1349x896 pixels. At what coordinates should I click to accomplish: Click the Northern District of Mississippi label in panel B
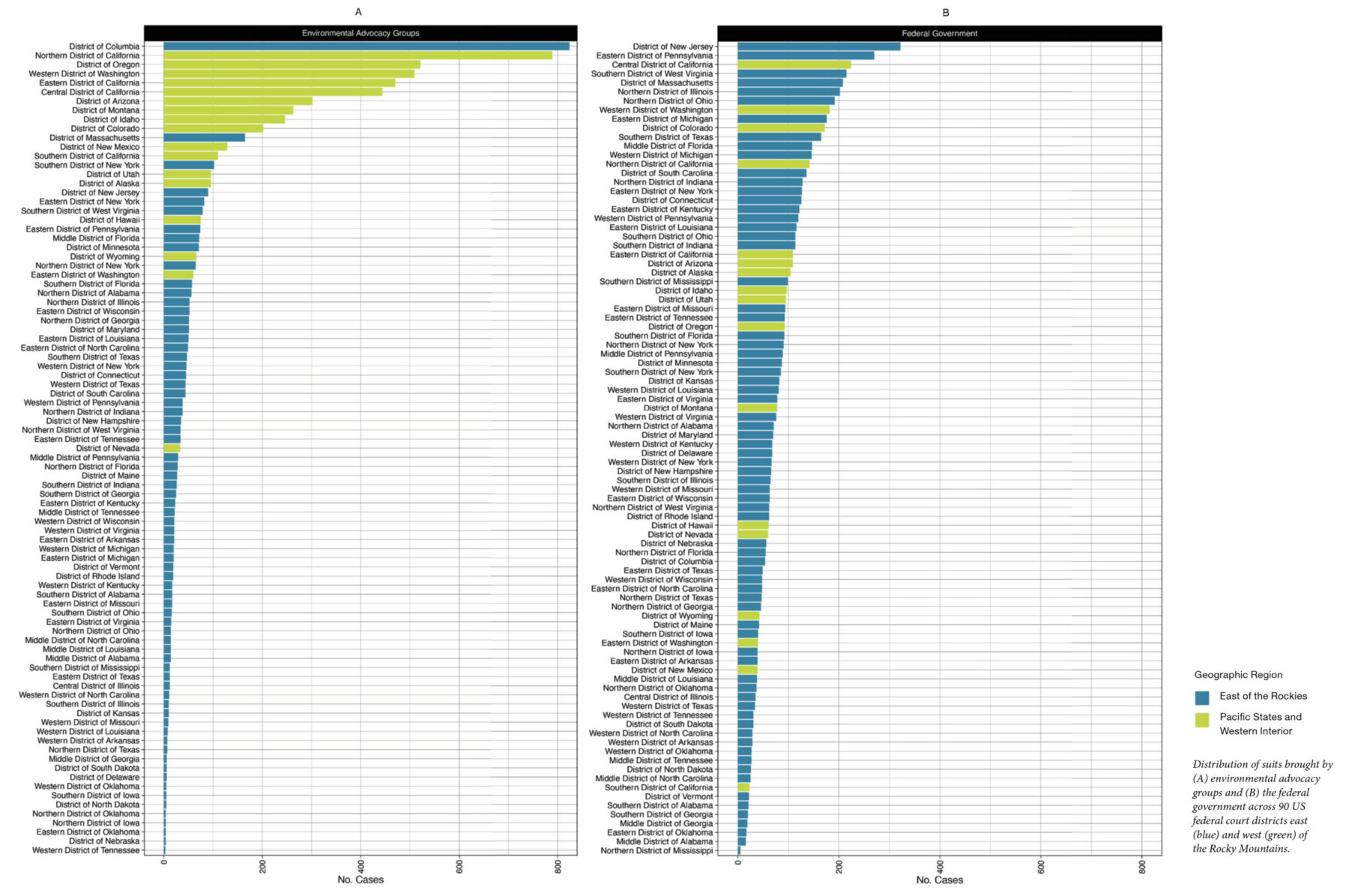pos(657,850)
